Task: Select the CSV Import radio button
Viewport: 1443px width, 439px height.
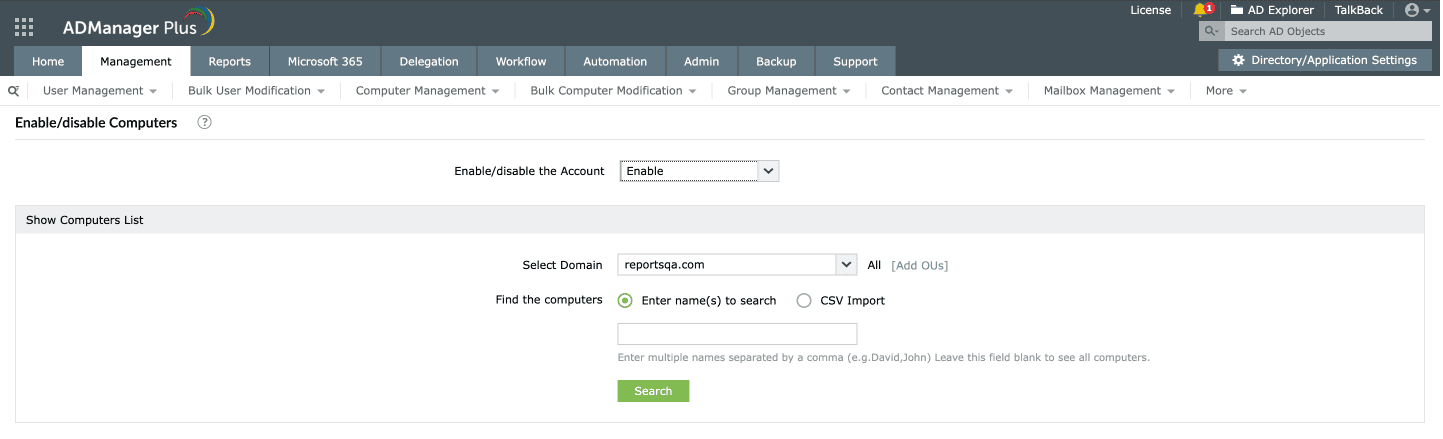Action: (804, 300)
